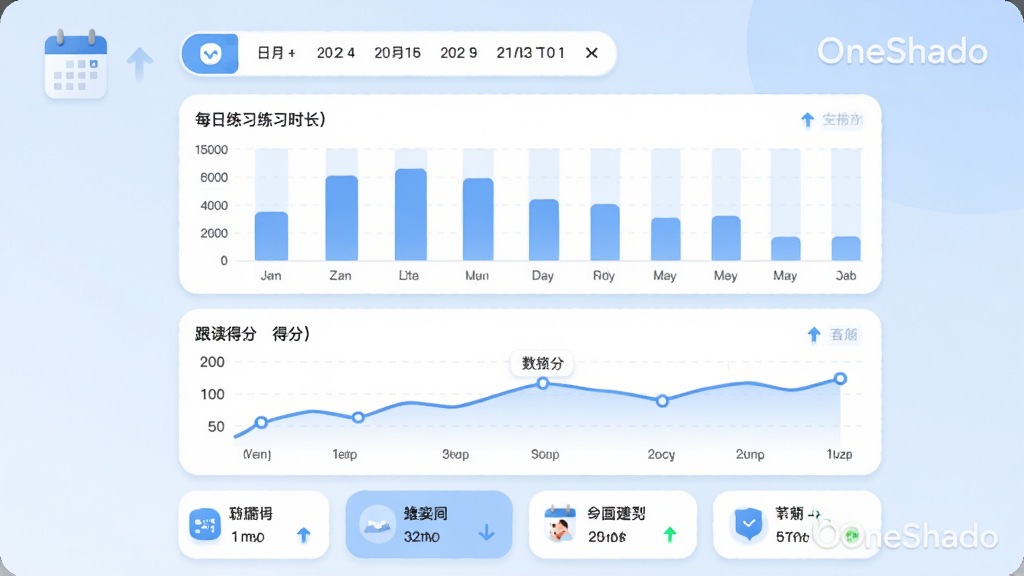Select the Jan bar in the bar chart
The image size is (1024, 576).
[271, 236]
